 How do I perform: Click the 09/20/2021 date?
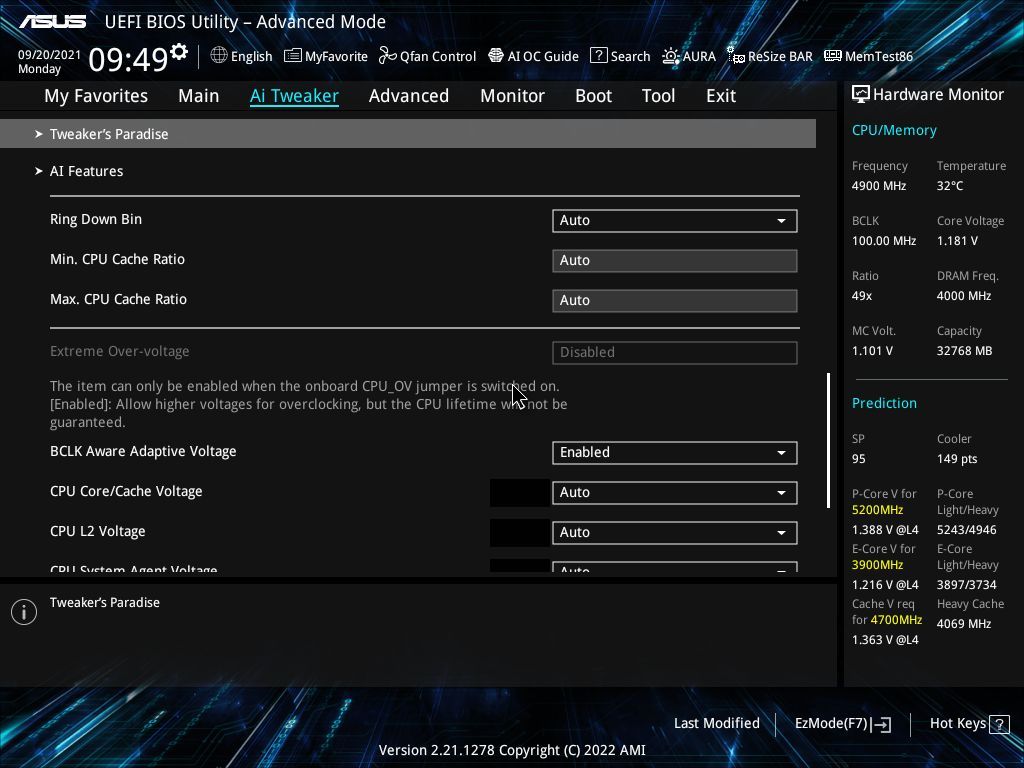click(x=49, y=55)
